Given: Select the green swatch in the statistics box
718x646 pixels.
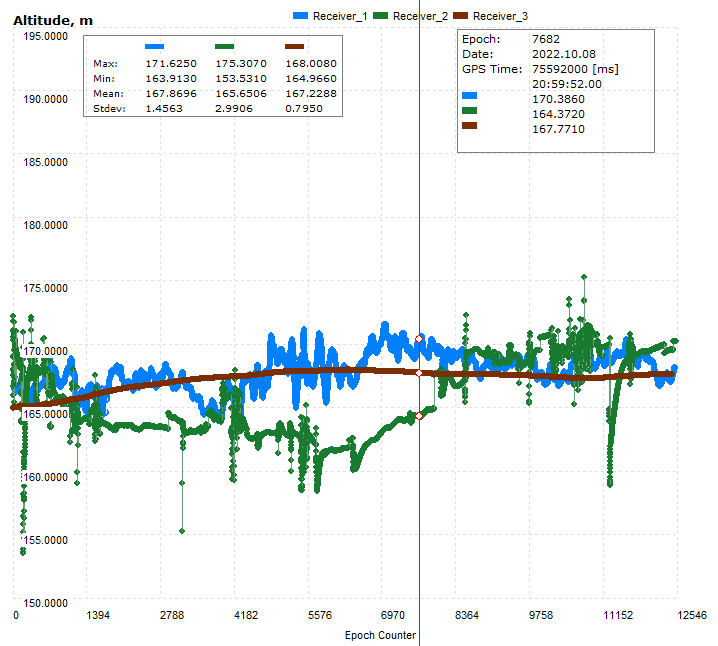Looking at the screenshot, I should [x=225, y=46].
